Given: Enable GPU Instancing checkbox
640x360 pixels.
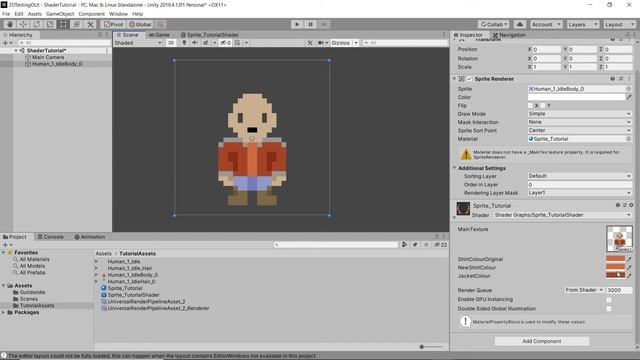Looking at the screenshot, I should 609,300.
